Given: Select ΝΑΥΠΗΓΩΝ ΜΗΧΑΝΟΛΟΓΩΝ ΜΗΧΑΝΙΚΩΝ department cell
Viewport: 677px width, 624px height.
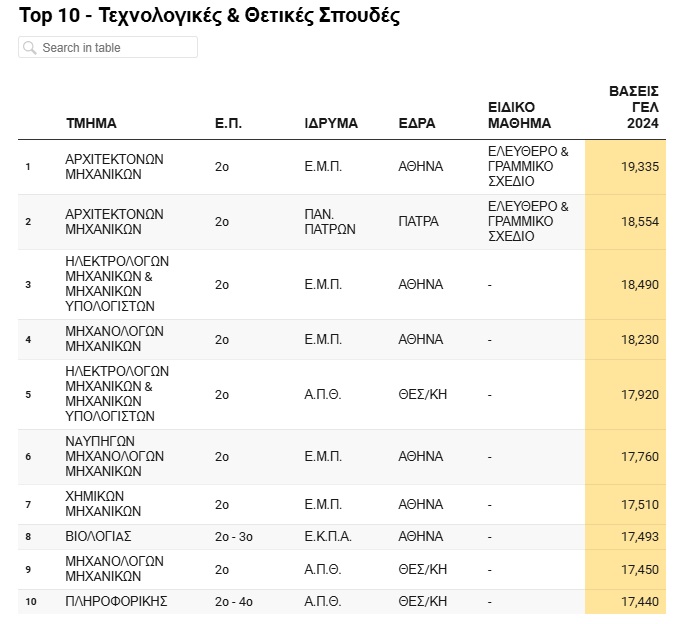Looking at the screenshot, I should click(114, 456).
